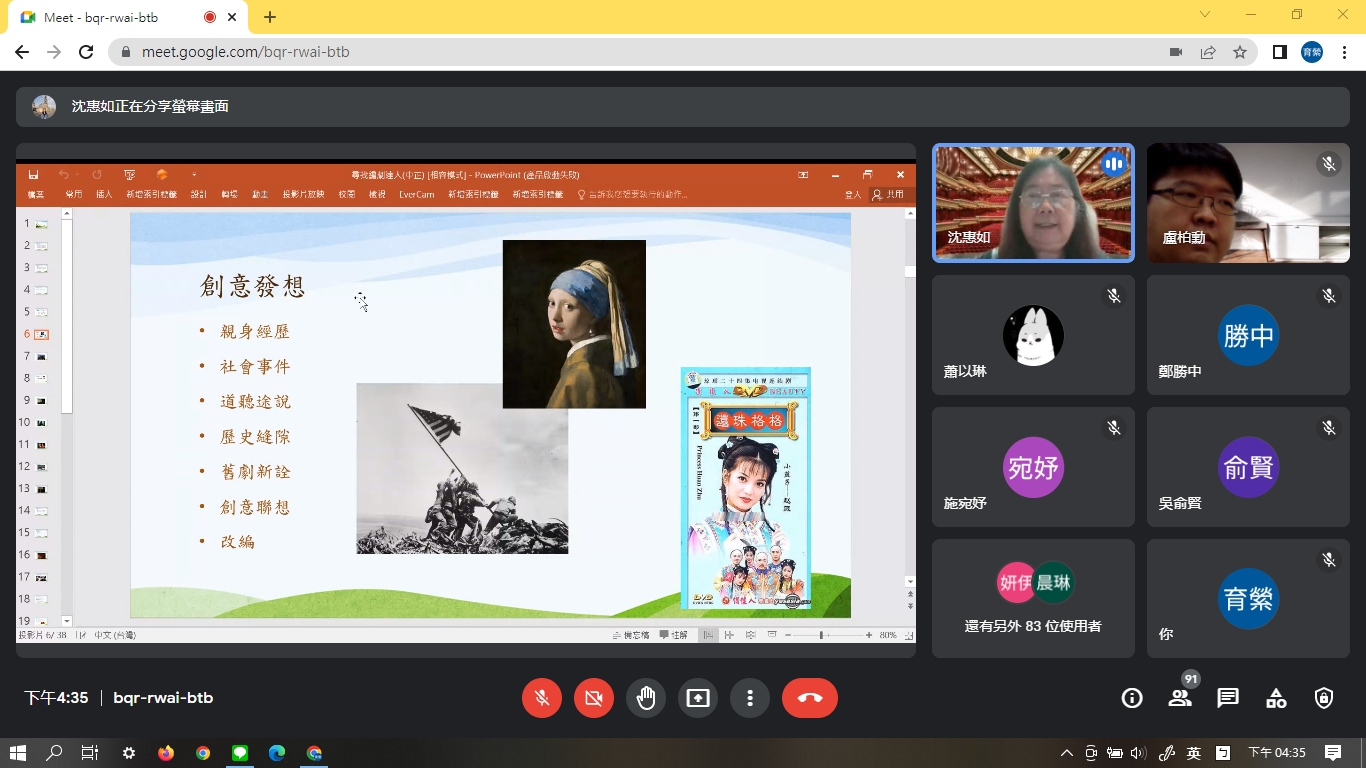Switch to the EverCam tab
This screenshot has height=768, width=1366.
coord(417,194)
